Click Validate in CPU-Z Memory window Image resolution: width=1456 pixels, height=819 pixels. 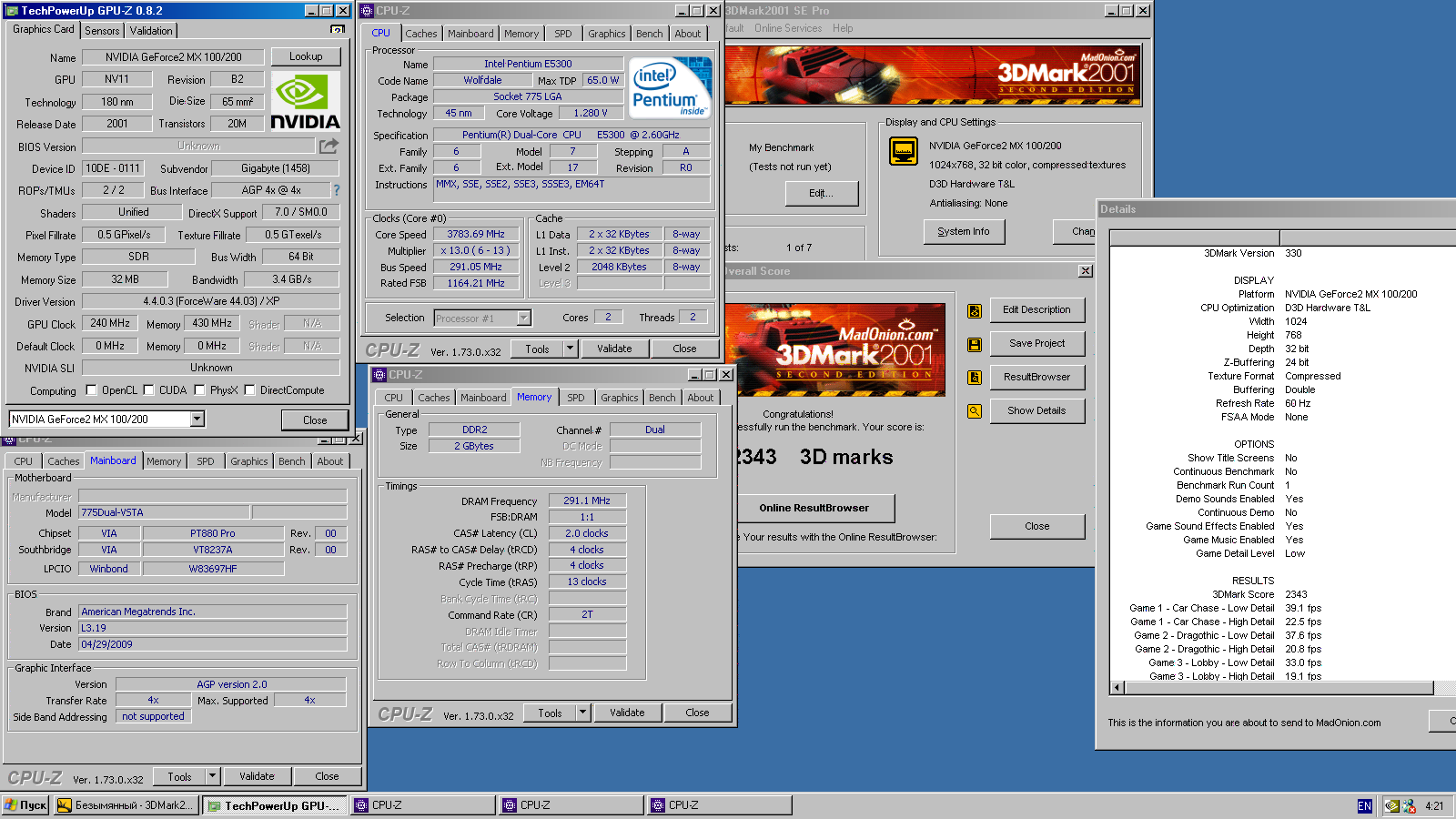pyautogui.click(x=628, y=713)
